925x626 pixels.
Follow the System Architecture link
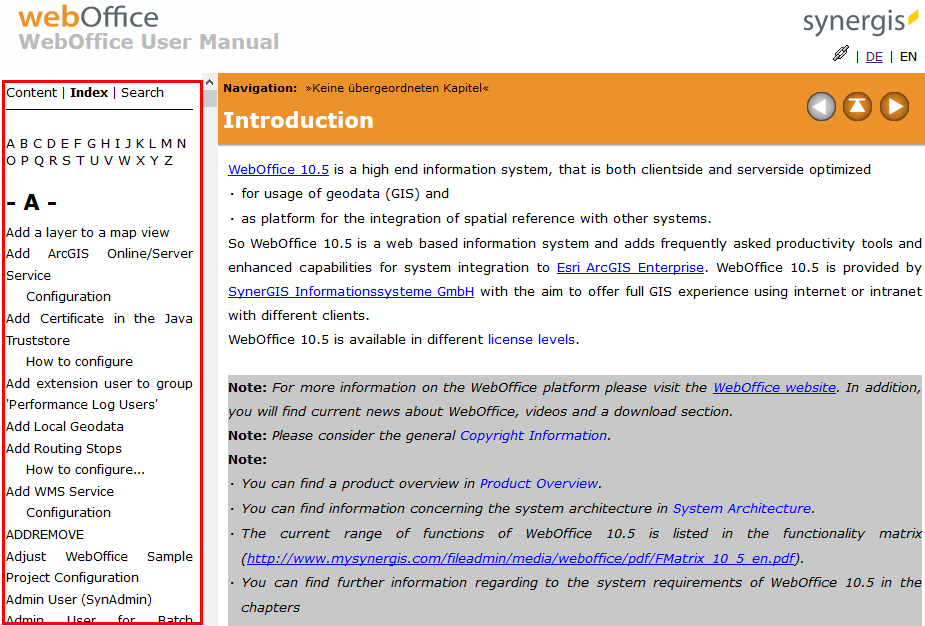pos(741,508)
